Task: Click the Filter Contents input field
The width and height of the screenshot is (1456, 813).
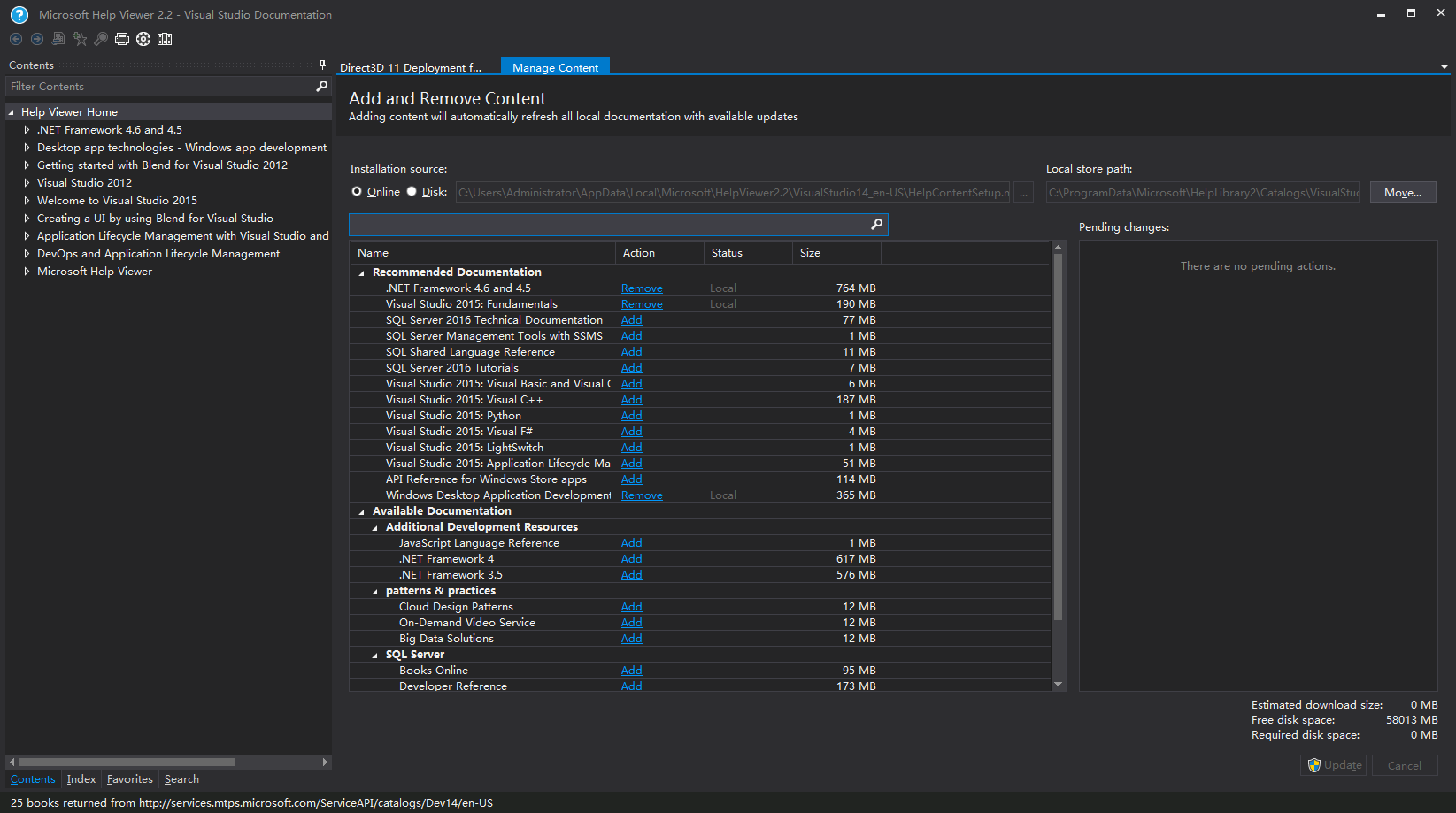Action: pyautogui.click(x=160, y=86)
